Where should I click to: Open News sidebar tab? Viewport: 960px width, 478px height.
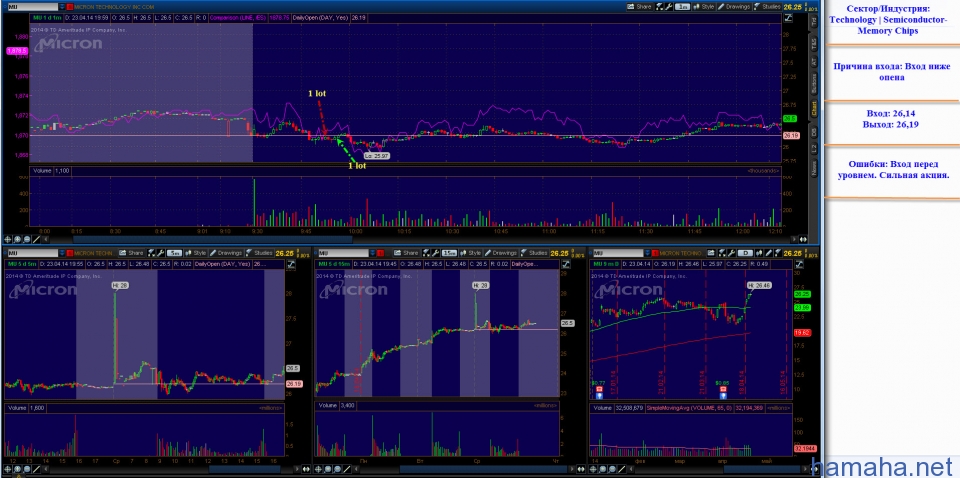point(814,168)
